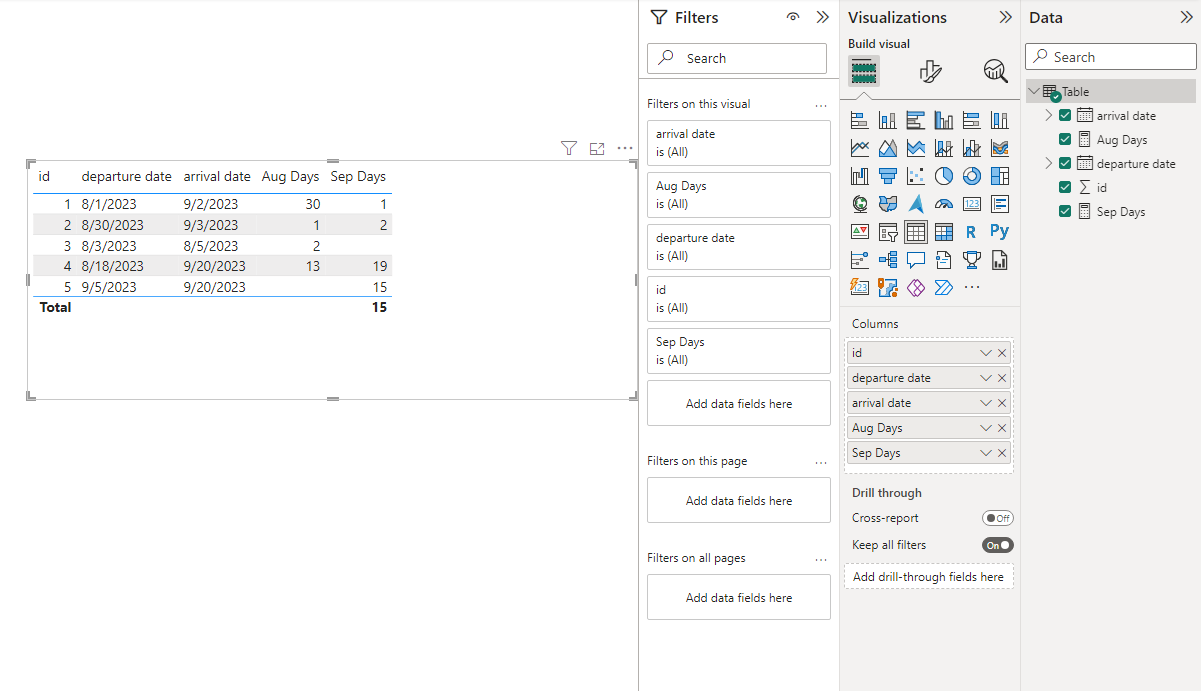This screenshot has width=1201, height=691.
Task: Insert an R script visual
Action: pos(971,232)
